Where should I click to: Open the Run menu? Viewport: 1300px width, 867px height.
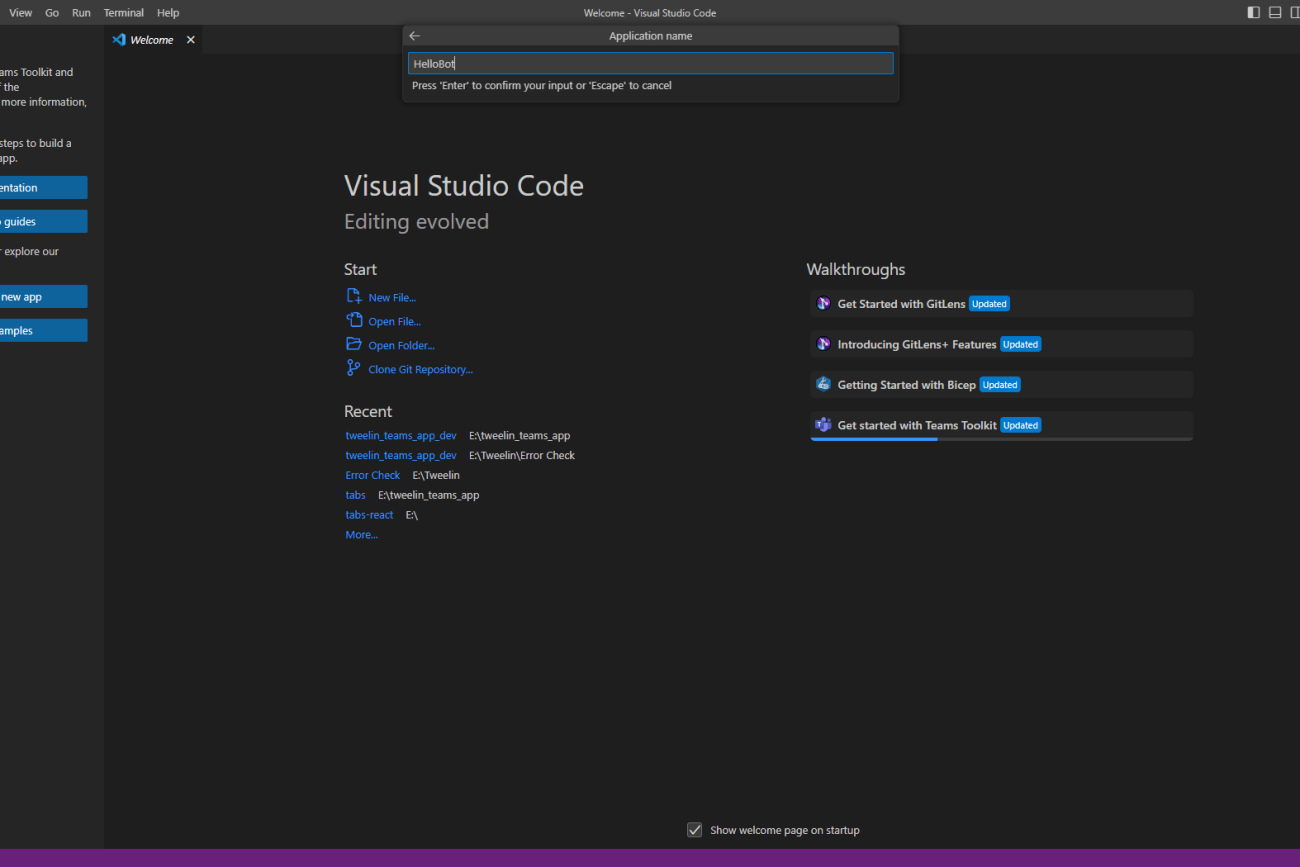coord(81,13)
